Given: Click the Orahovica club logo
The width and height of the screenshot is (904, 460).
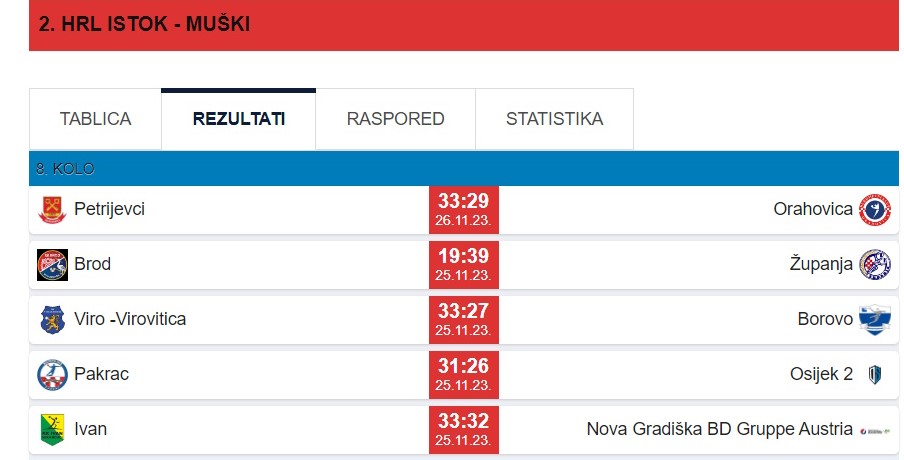Looking at the screenshot, I should point(875,209).
